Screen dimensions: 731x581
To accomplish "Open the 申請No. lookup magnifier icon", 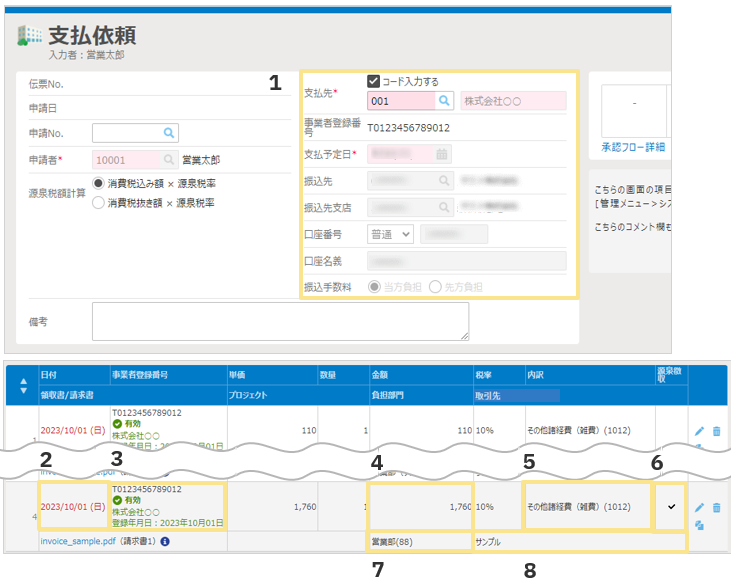I will click(169, 132).
